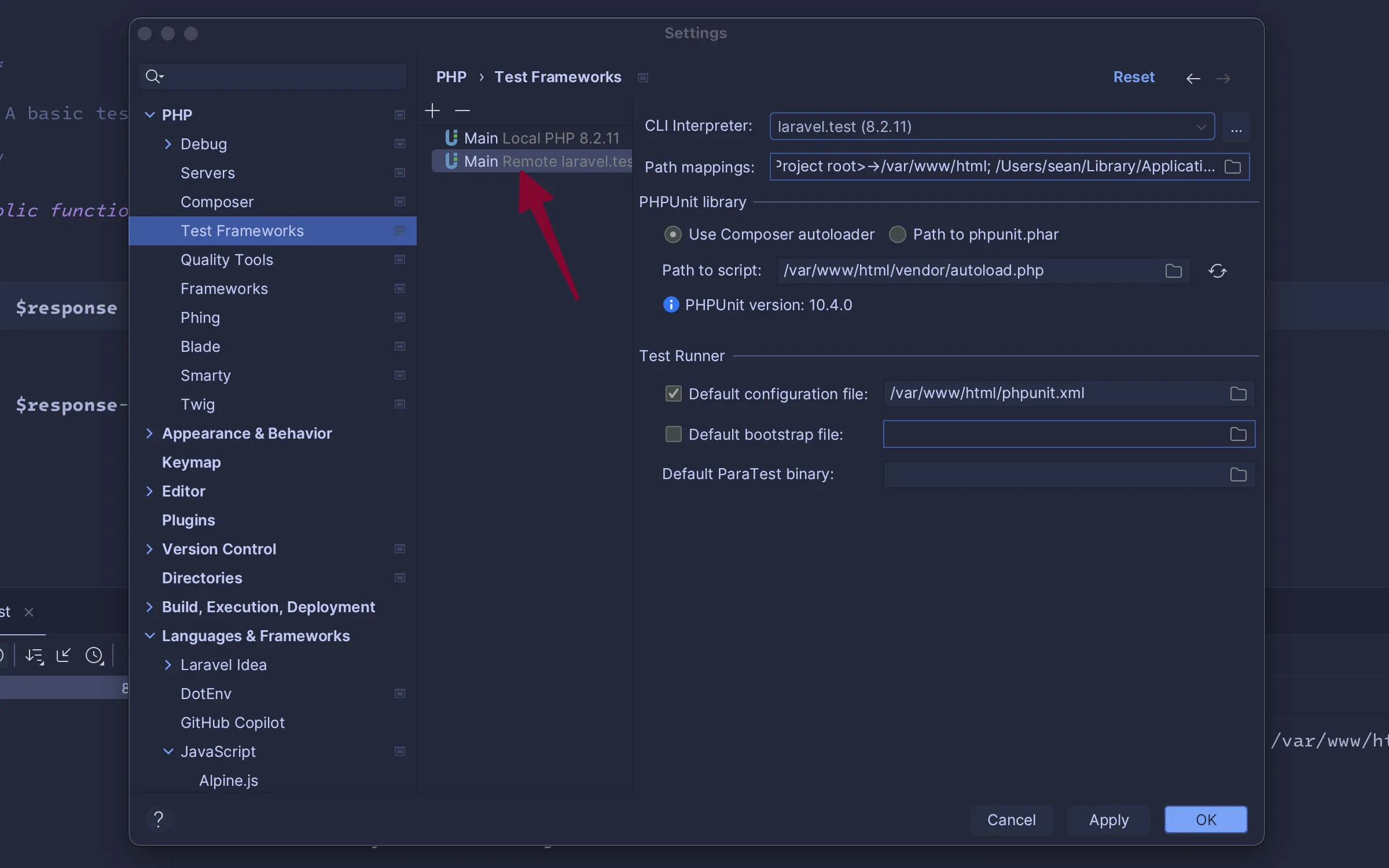Select Main Local PHP 8.2.11 configuration
The width and height of the screenshot is (1389, 868).
pos(532,138)
